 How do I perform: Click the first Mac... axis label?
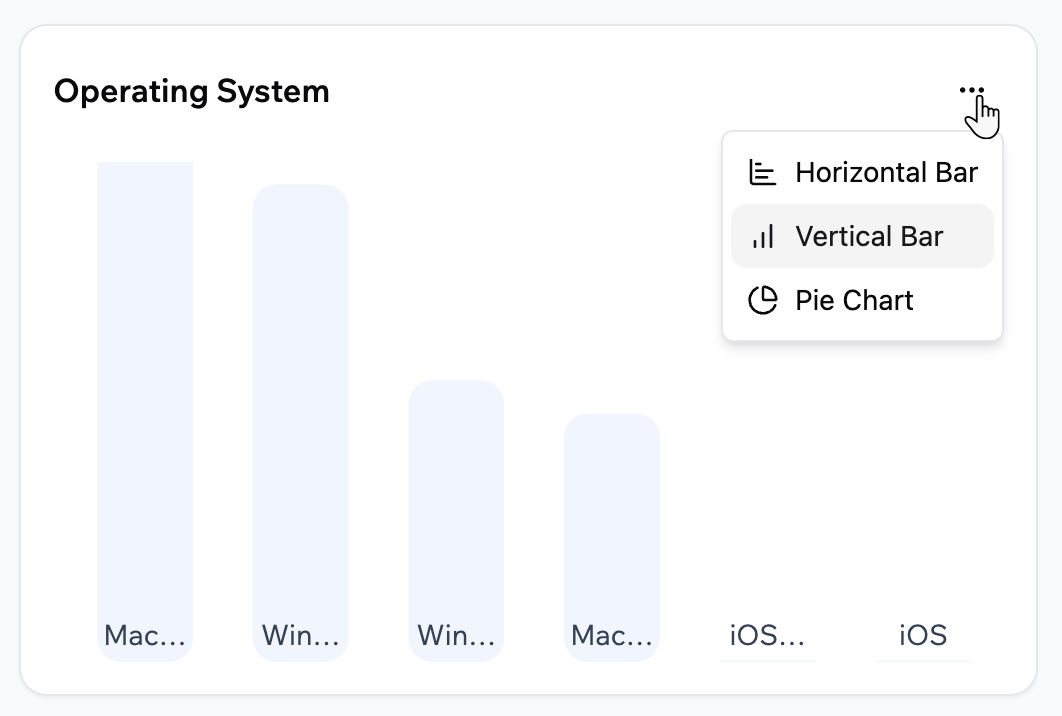click(144, 635)
